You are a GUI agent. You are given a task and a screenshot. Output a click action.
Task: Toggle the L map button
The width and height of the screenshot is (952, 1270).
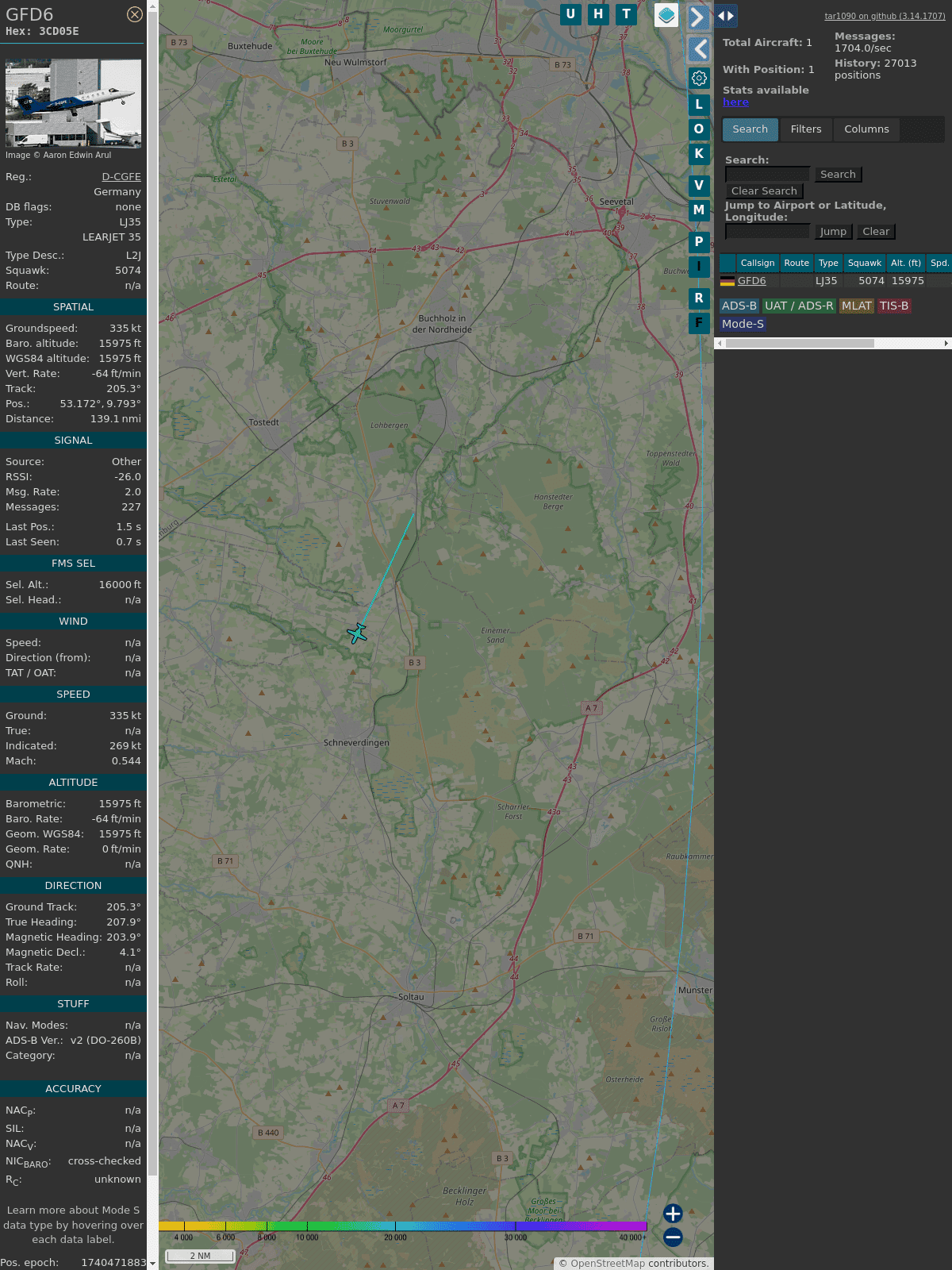pyautogui.click(x=699, y=104)
